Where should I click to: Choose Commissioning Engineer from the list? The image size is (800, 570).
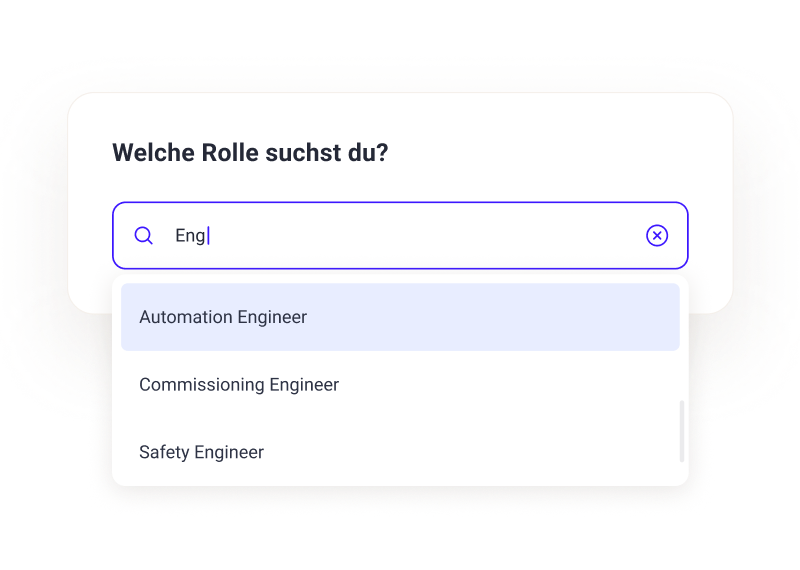click(400, 385)
